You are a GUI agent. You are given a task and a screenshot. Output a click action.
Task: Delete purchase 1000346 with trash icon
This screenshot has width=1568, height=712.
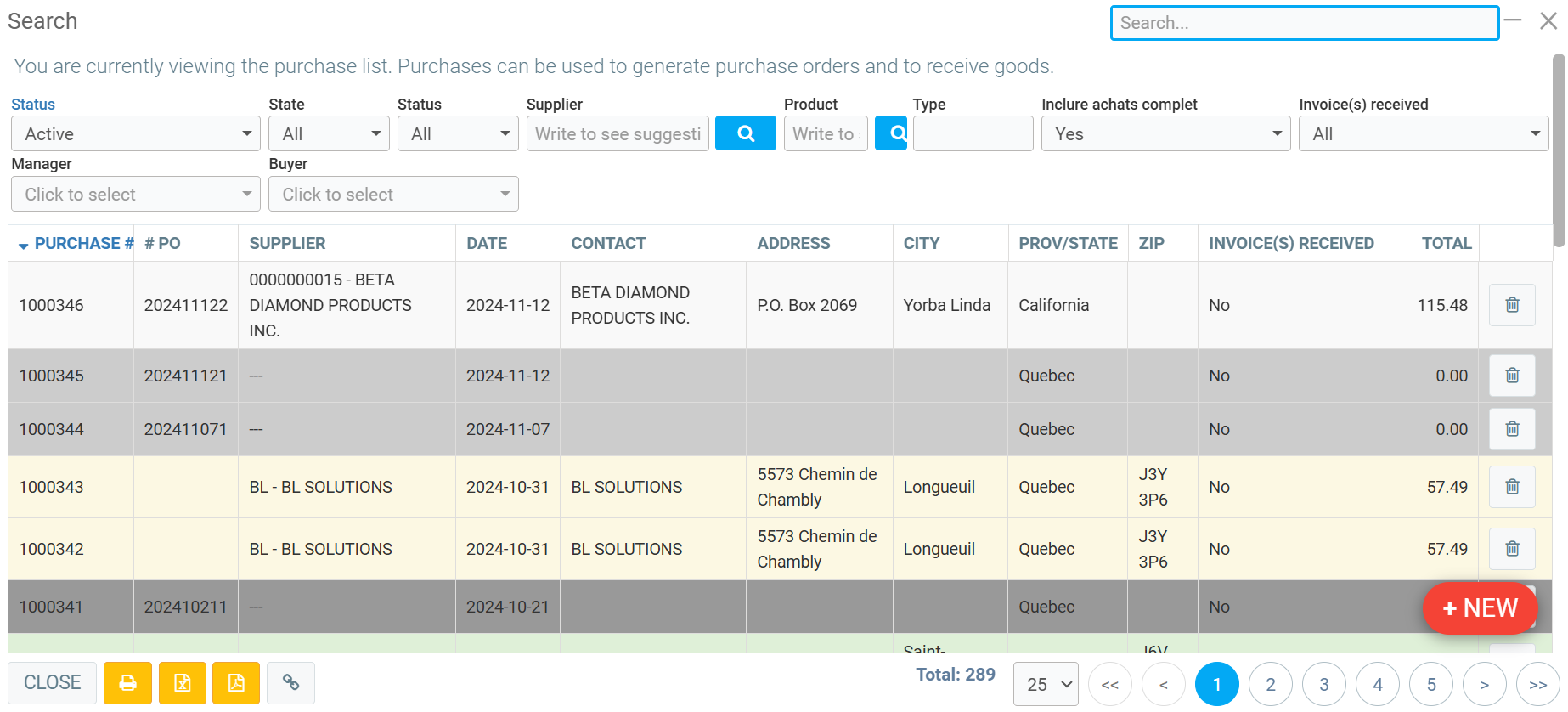click(x=1512, y=305)
